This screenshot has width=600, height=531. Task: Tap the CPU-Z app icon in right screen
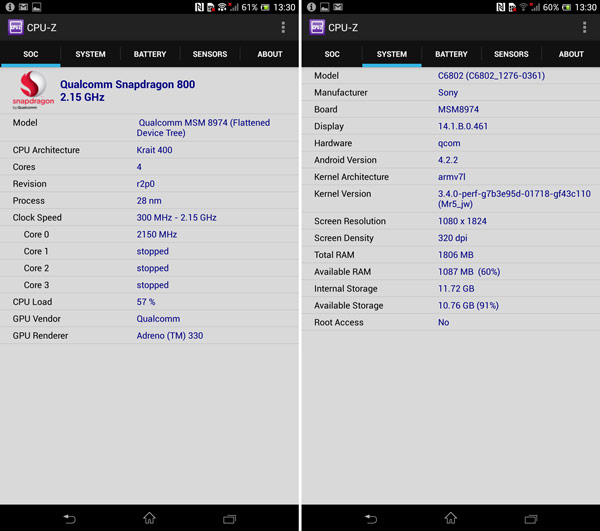pos(317,28)
